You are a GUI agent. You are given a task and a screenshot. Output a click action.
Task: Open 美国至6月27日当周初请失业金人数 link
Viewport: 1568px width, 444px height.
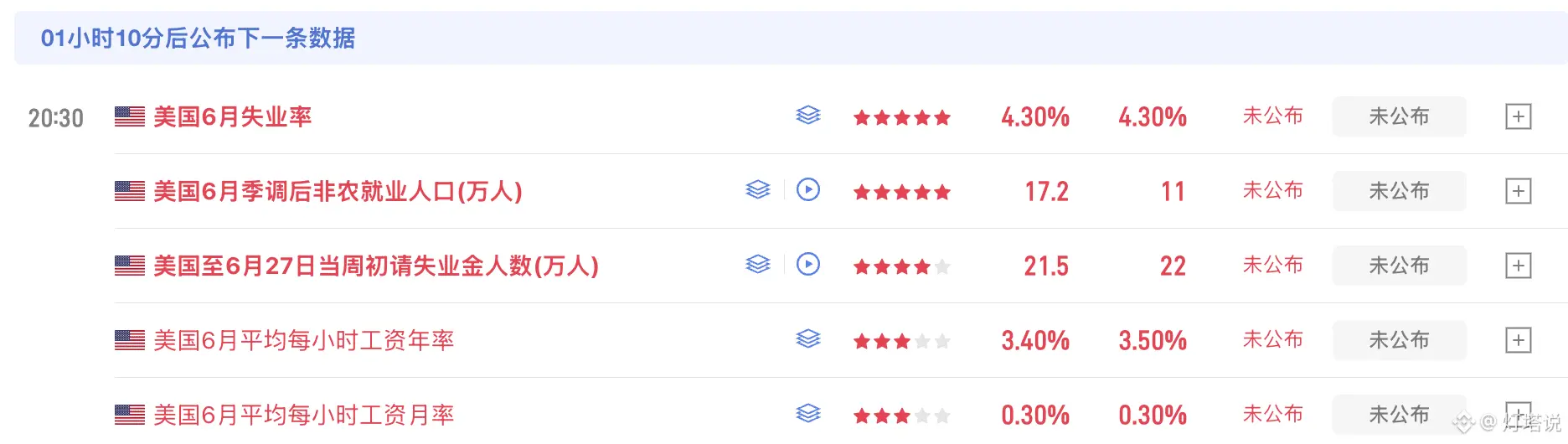tap(376, 266)
